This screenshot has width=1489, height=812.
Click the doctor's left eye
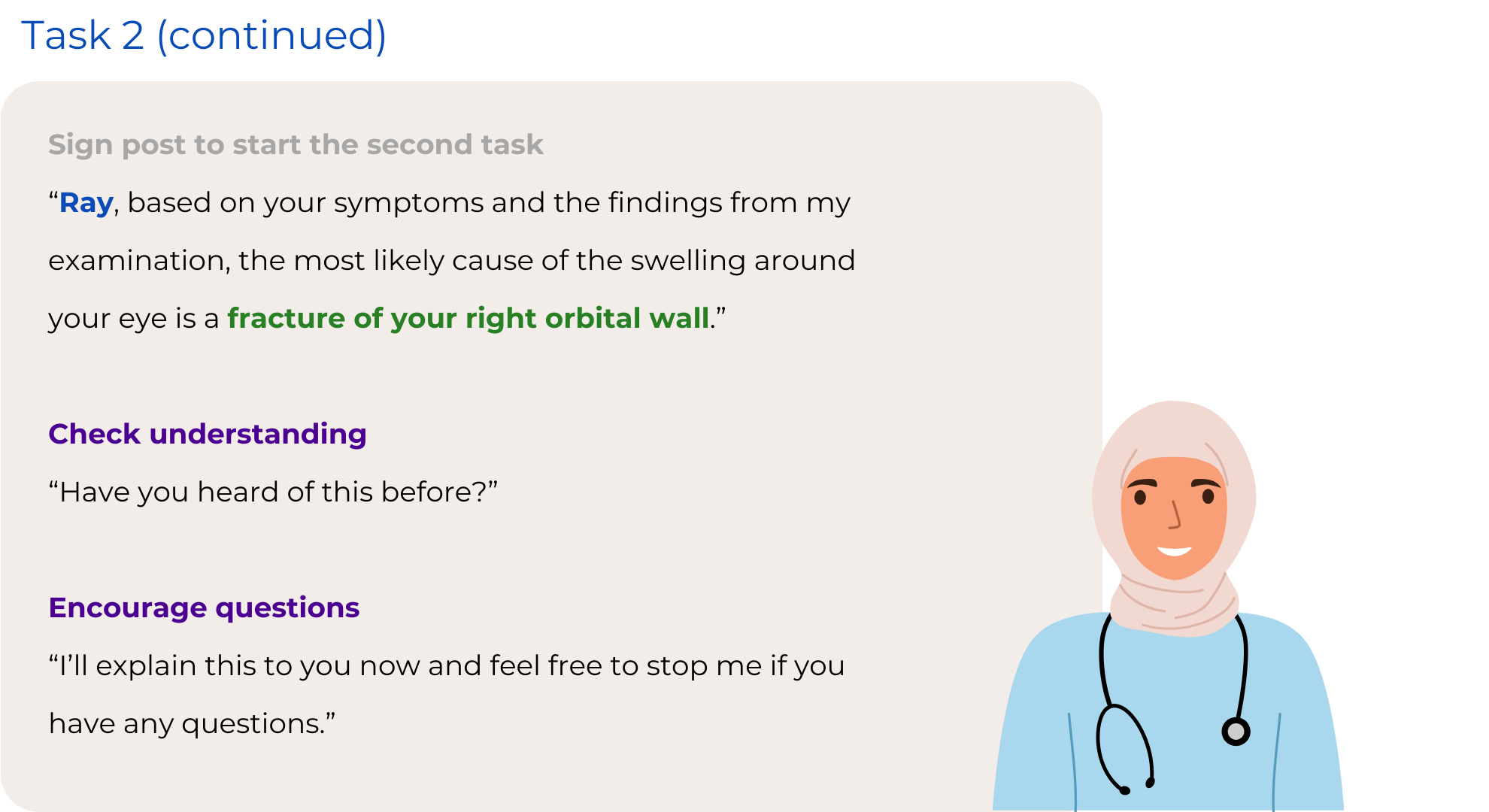point(1208,496)
